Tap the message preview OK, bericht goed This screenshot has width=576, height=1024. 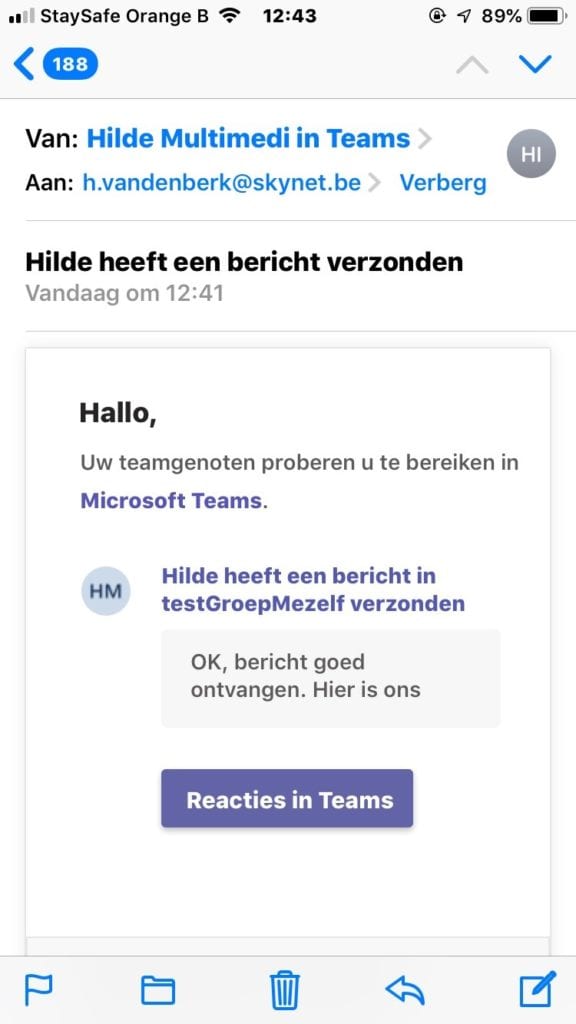pos(330,678)
